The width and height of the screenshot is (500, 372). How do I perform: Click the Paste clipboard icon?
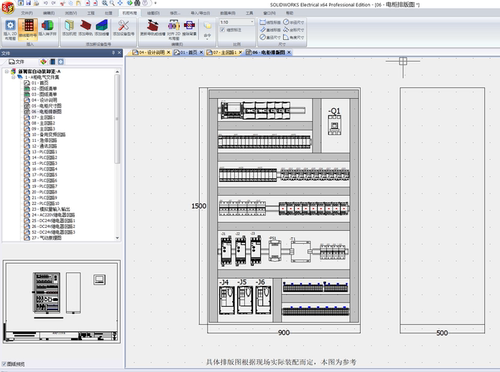coord(78,3)
